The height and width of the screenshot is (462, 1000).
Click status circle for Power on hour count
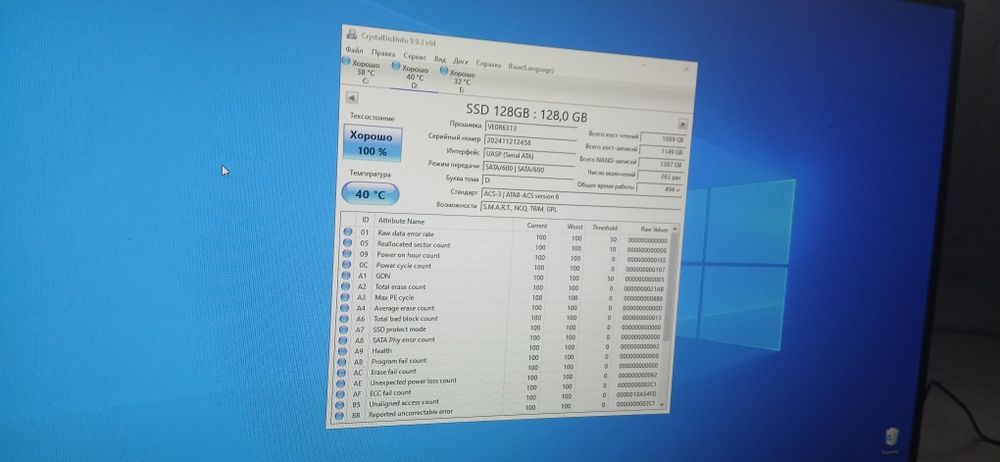347,253
